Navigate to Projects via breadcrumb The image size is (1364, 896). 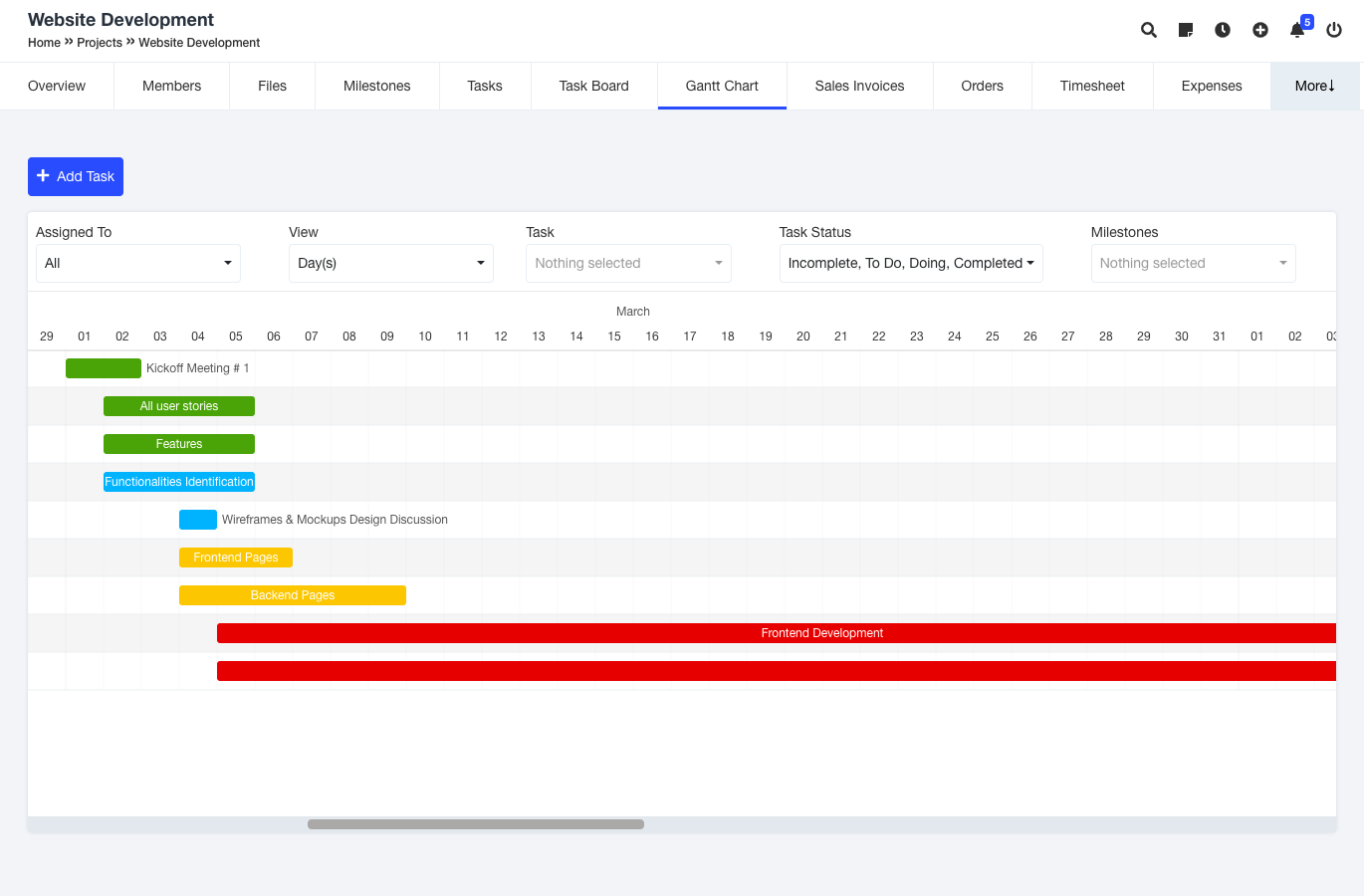[x=99, y=43]
